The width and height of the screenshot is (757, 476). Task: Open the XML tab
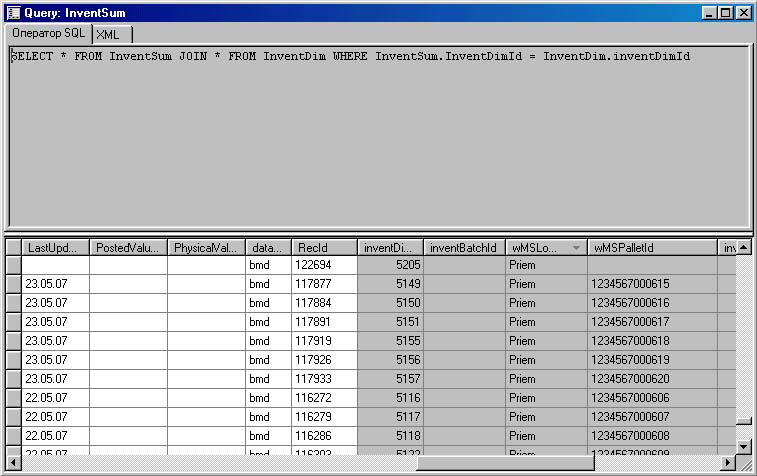coord(112,35)
